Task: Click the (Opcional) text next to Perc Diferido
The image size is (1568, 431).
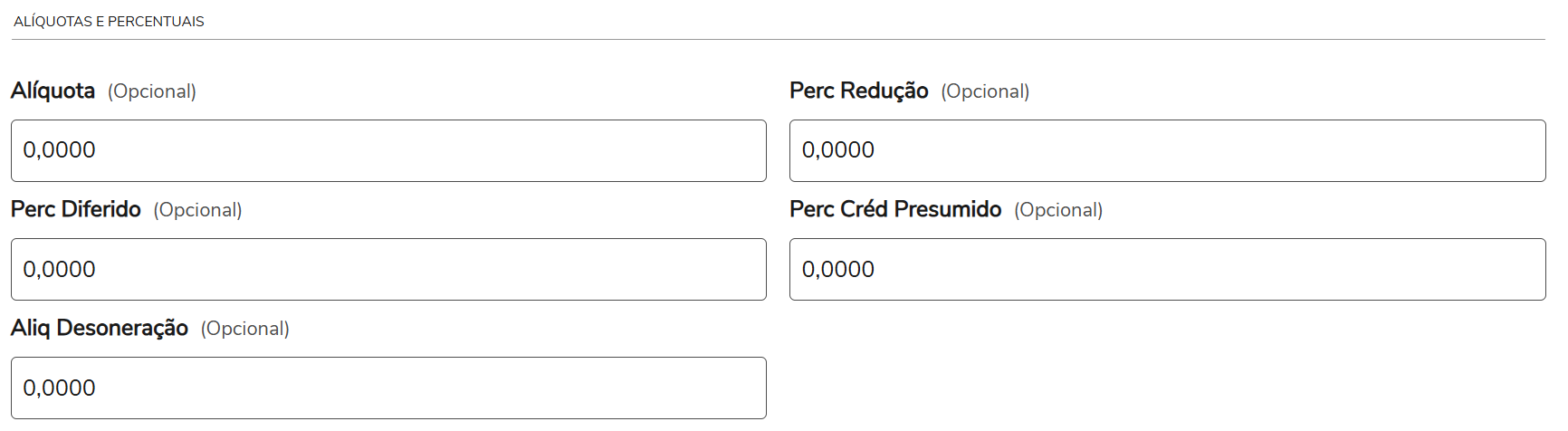Action: coord(197,210)
